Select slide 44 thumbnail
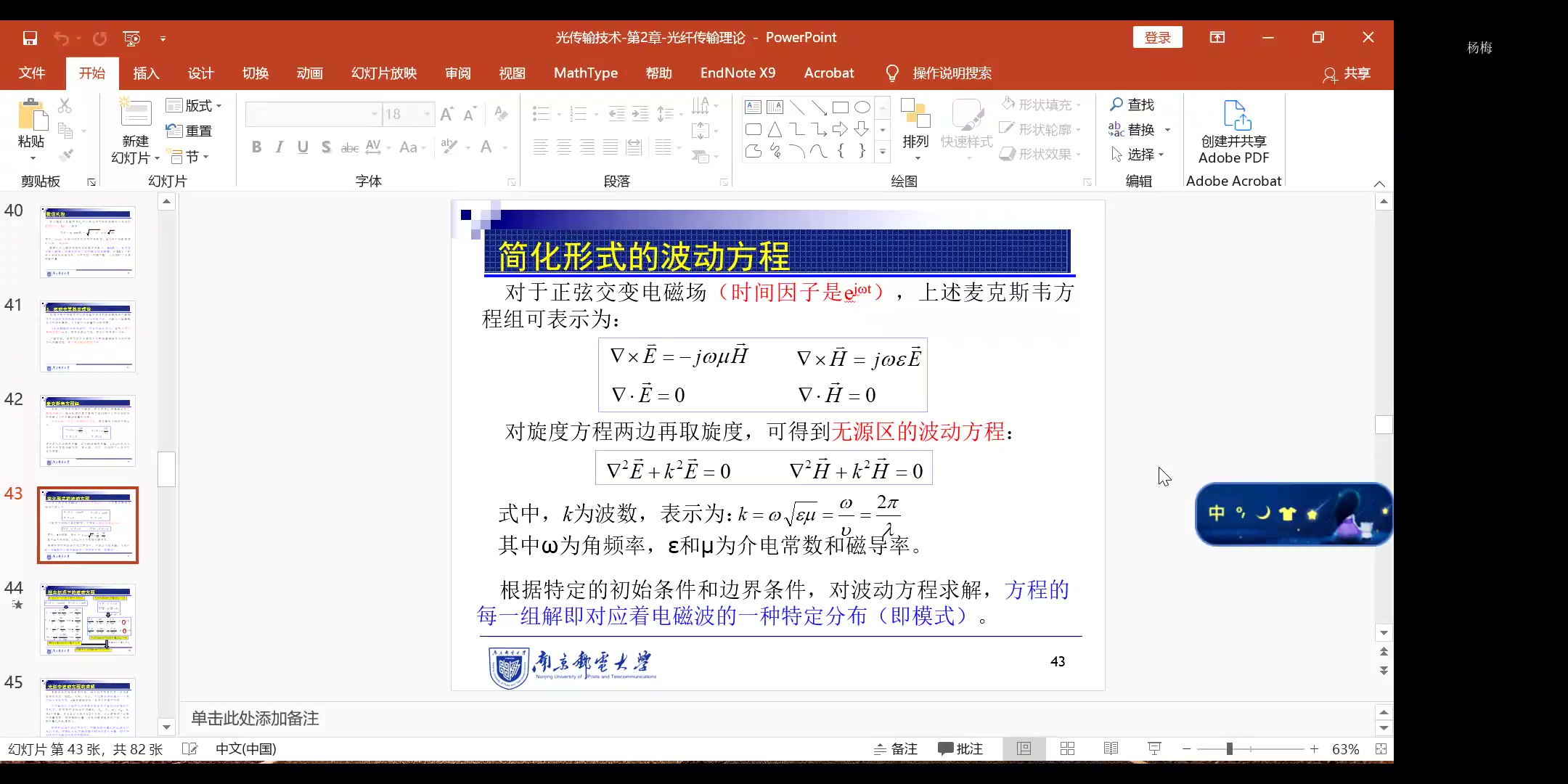Screen dimensions: 1568x784 [88, 619]
